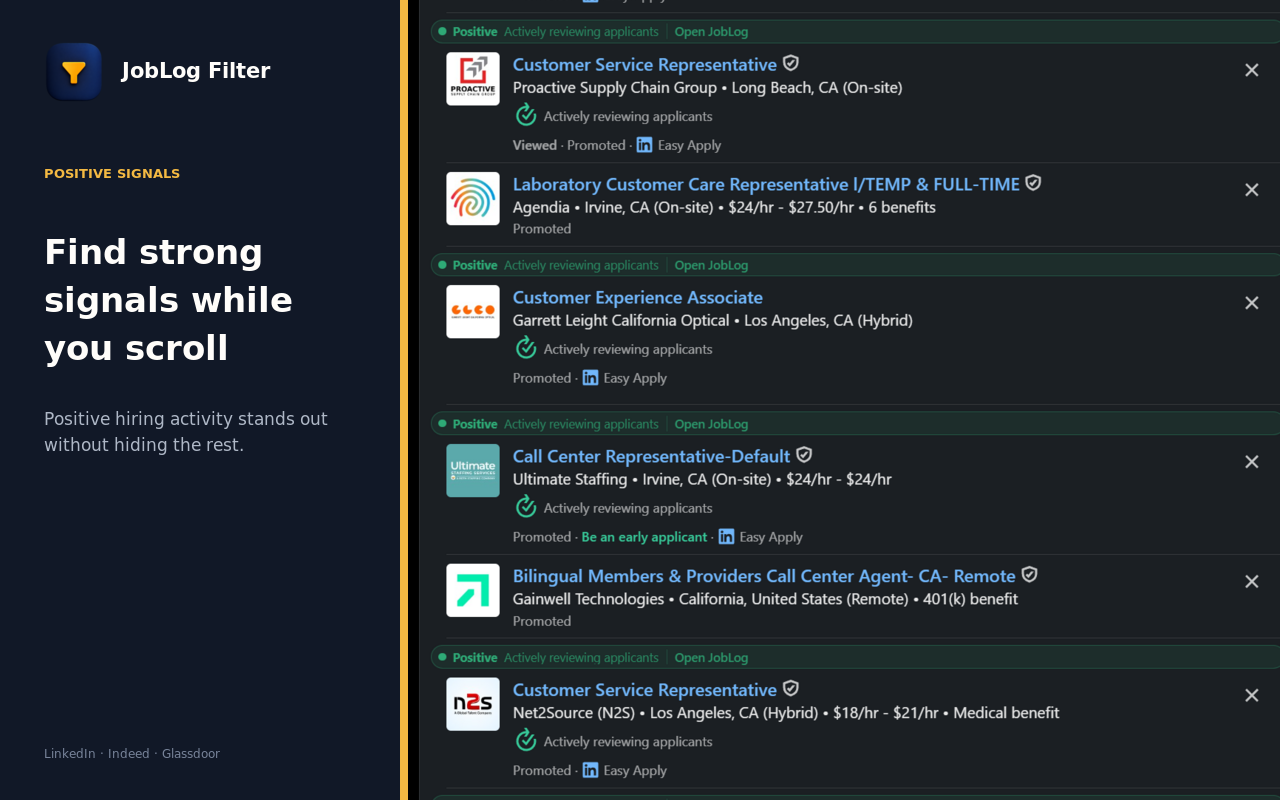
Task: Click verified badge beside Net2Source's Customer Service Representative
Action: pos(791,688)
